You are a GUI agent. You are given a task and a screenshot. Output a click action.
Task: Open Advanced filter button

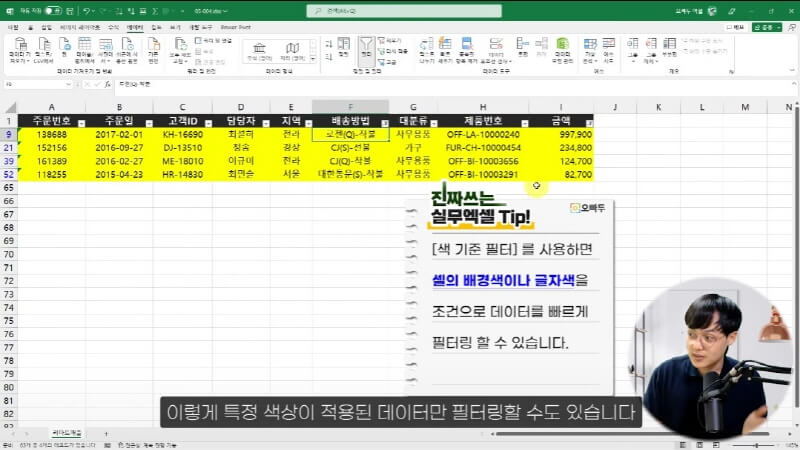388,62
